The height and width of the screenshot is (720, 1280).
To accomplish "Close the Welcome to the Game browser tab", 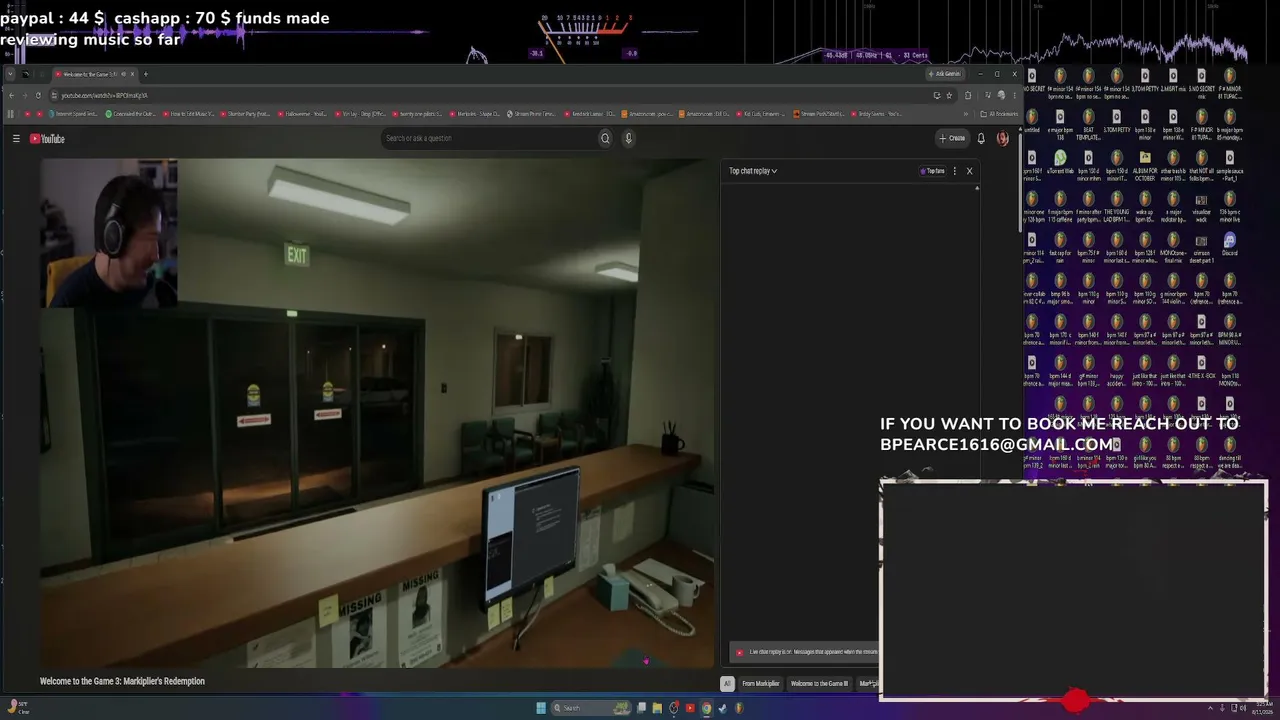I will (133, 74).
